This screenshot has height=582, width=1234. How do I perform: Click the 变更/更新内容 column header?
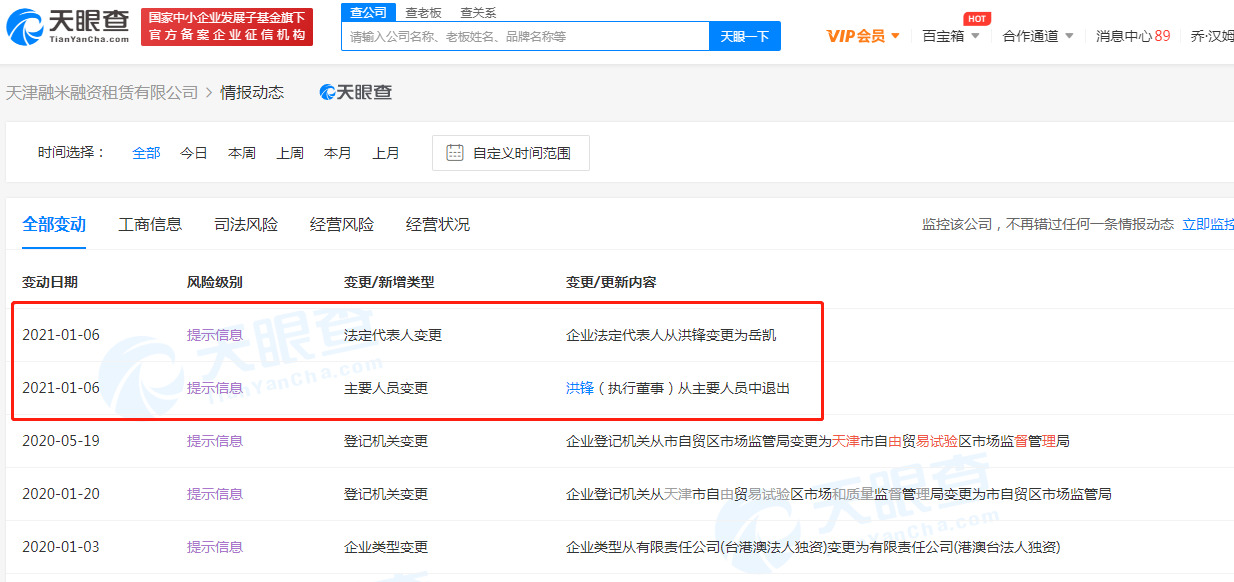click(611, 282)
